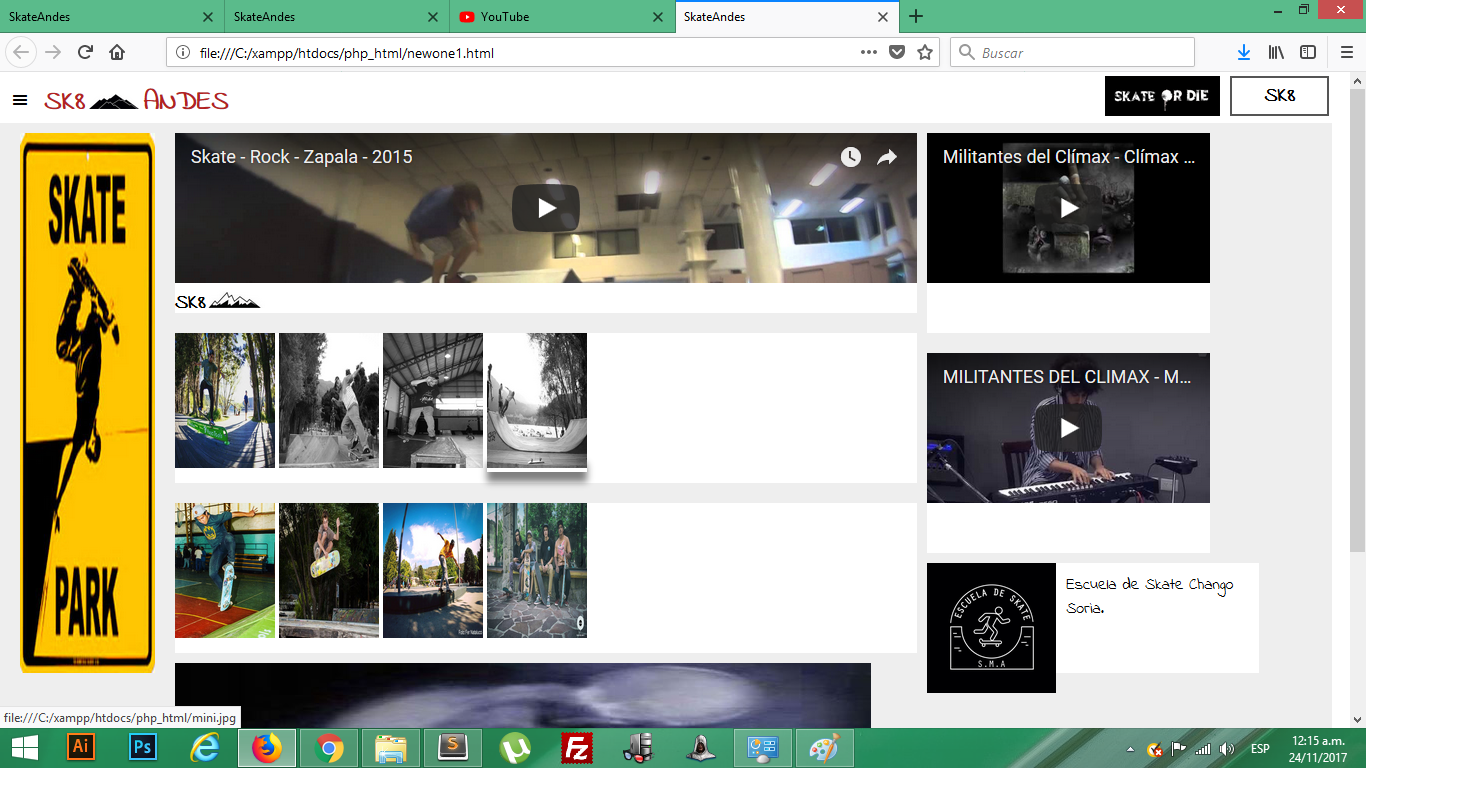Click the SK8 outlined button

(1279, 96)
